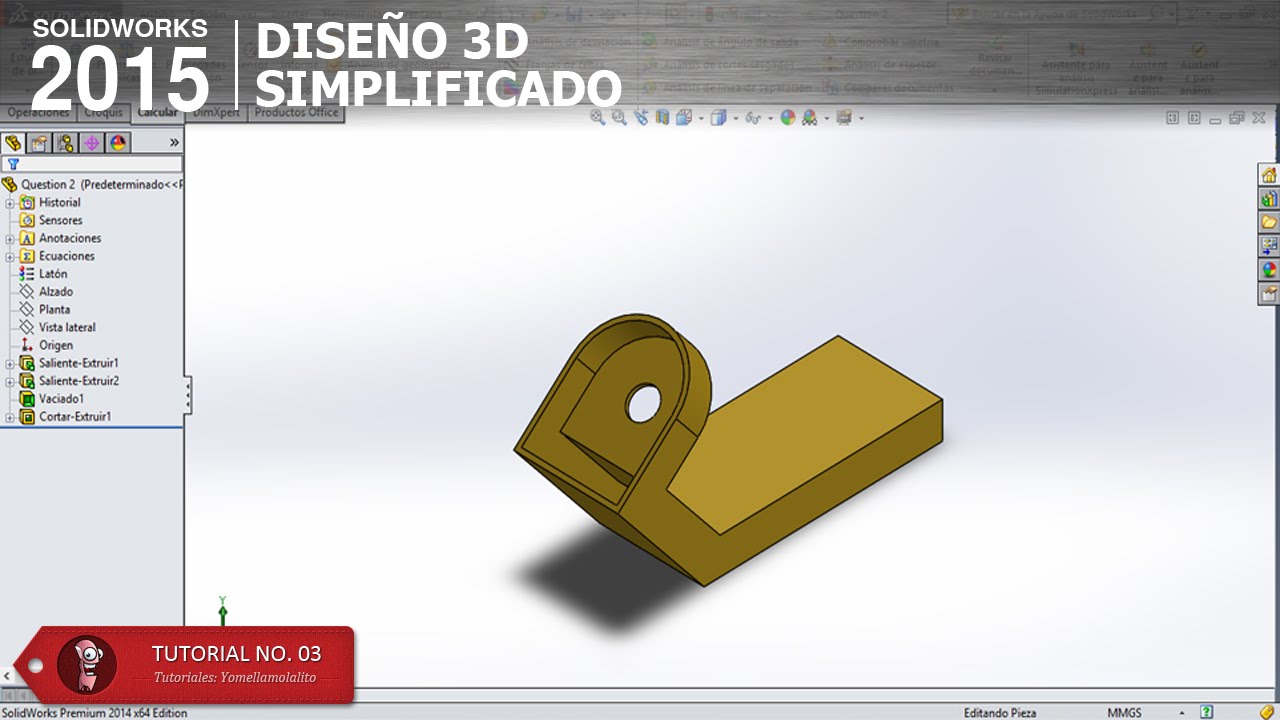Open the Display Style dropdown arrow
Viewport: 1280px width, 720px height.
click(735, 118)
